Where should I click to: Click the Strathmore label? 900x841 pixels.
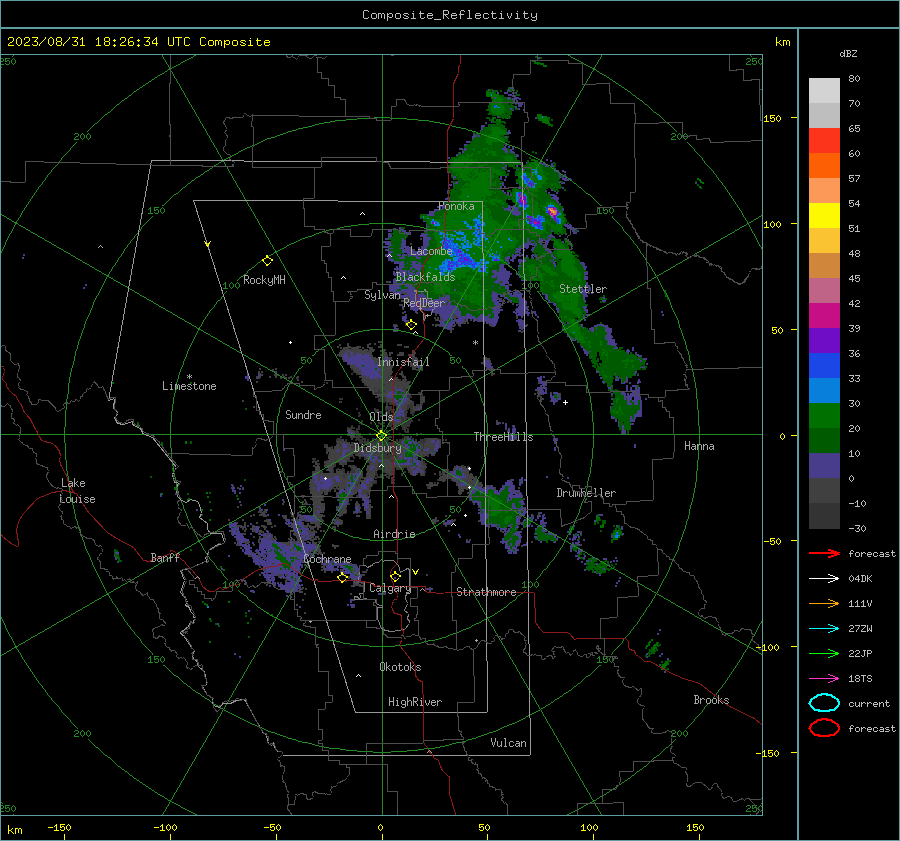486,592
